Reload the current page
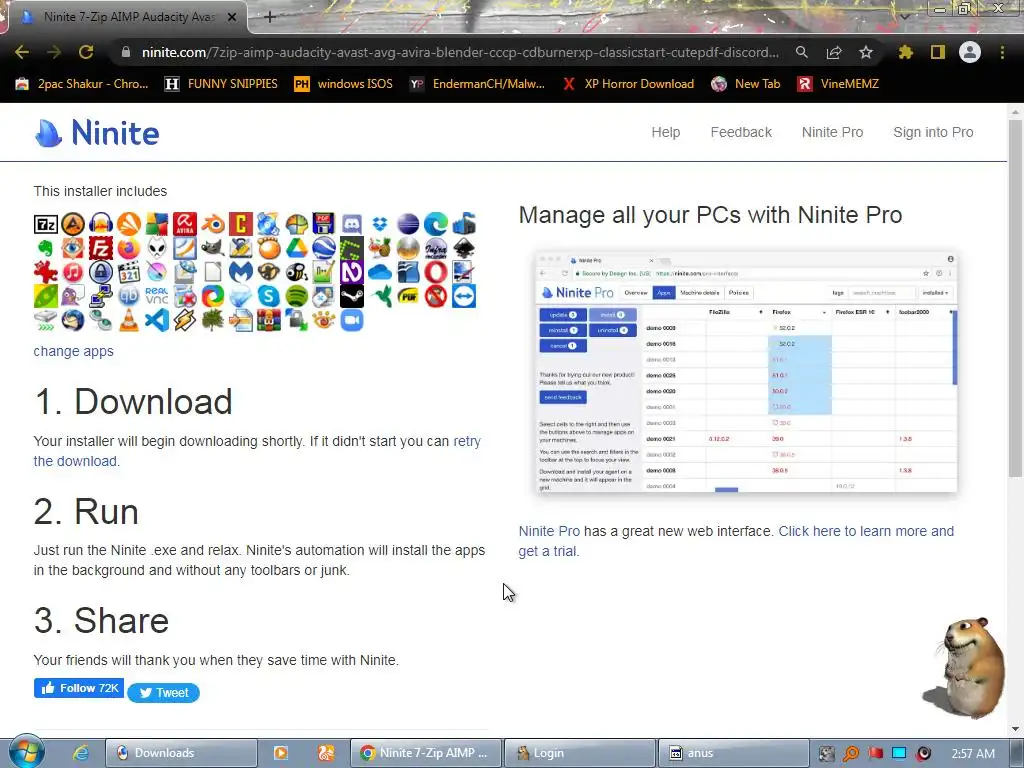Screen dimensions: 1024x768 [86, 52]
